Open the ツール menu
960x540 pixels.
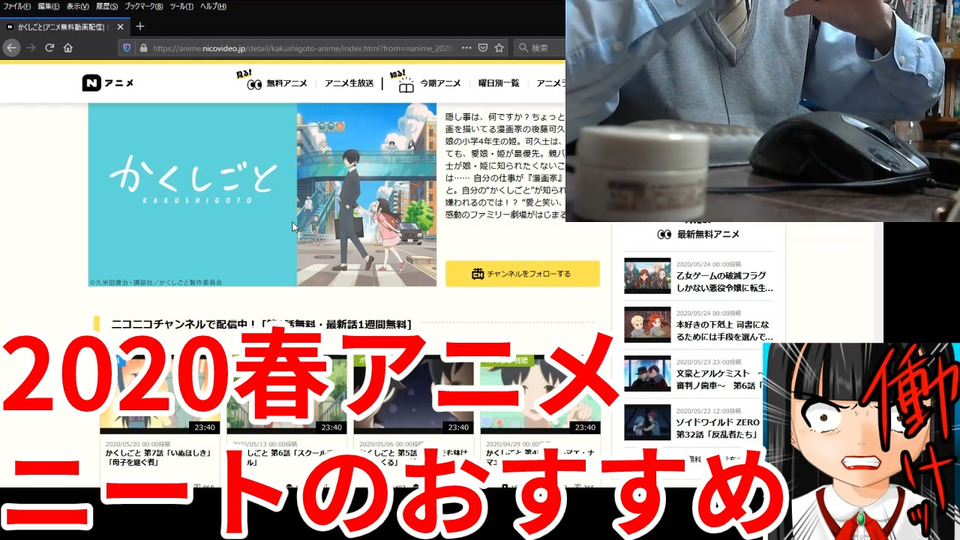click(x=181, y=6)
